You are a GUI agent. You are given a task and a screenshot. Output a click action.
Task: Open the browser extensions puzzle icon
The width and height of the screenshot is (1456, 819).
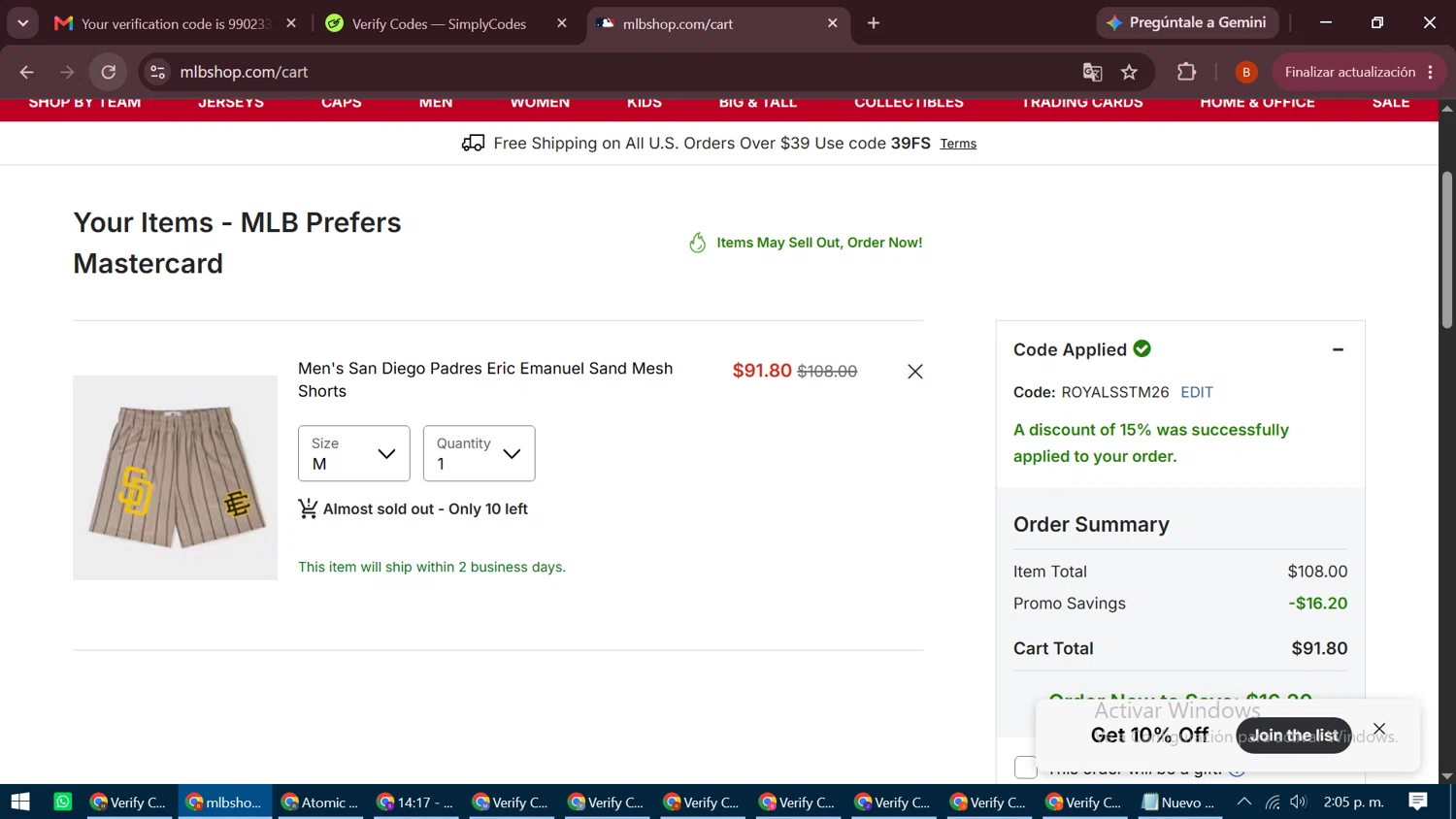tap(1186, 72)
